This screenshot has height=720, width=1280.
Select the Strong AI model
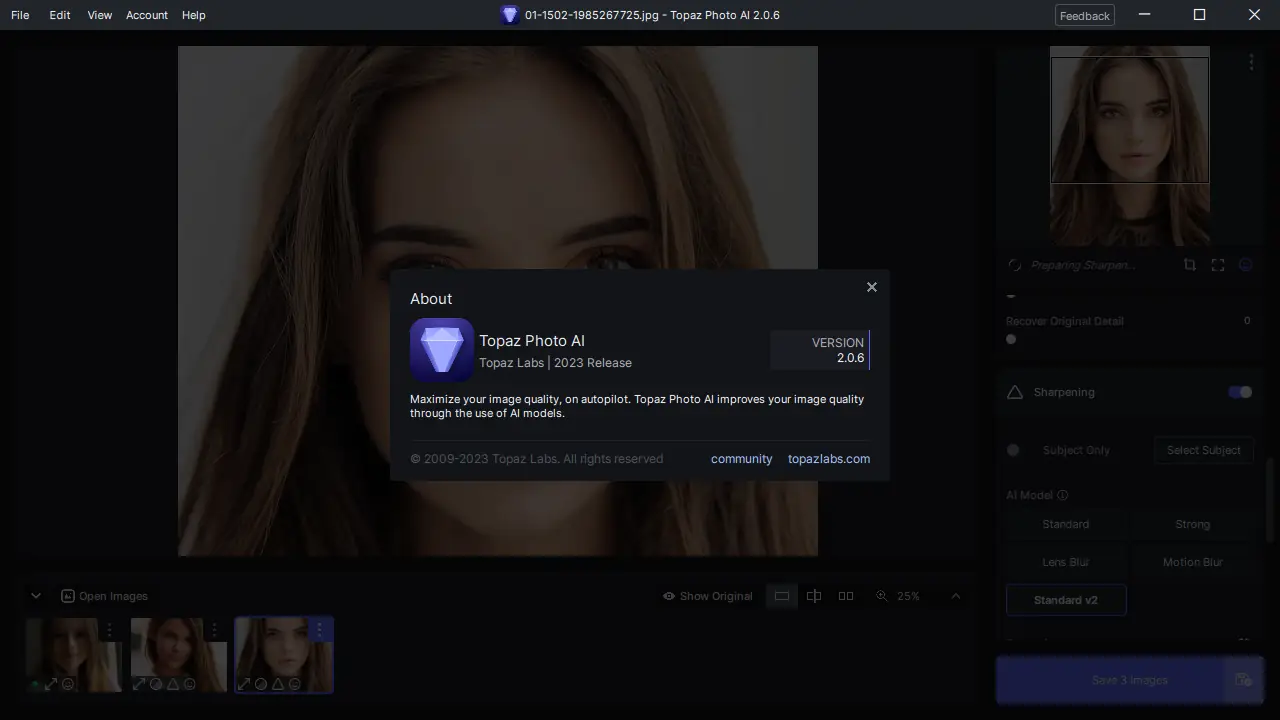pyautogui.click(x=1193, y=524)
